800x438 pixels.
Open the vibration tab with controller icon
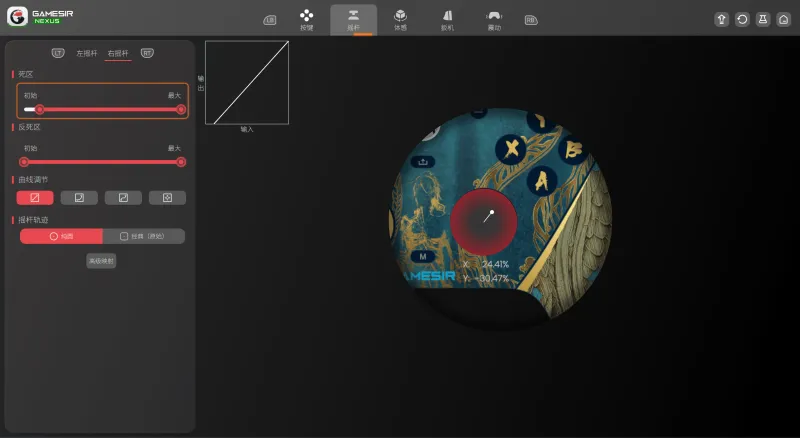494,20
